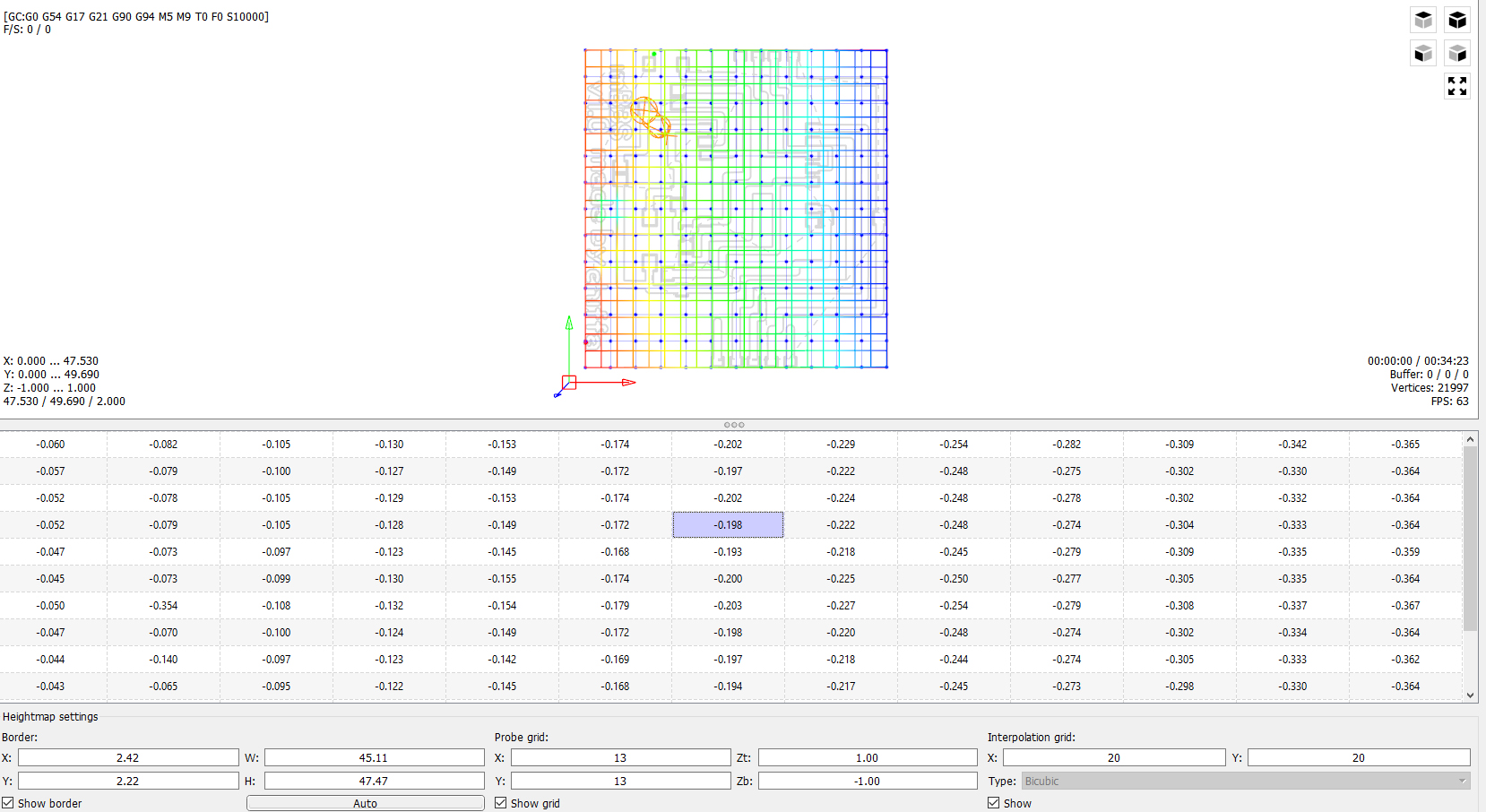Screen dimensions: 1486x812
Task: Select the cell with value -0.365
Action: [x=1405, y=445]
